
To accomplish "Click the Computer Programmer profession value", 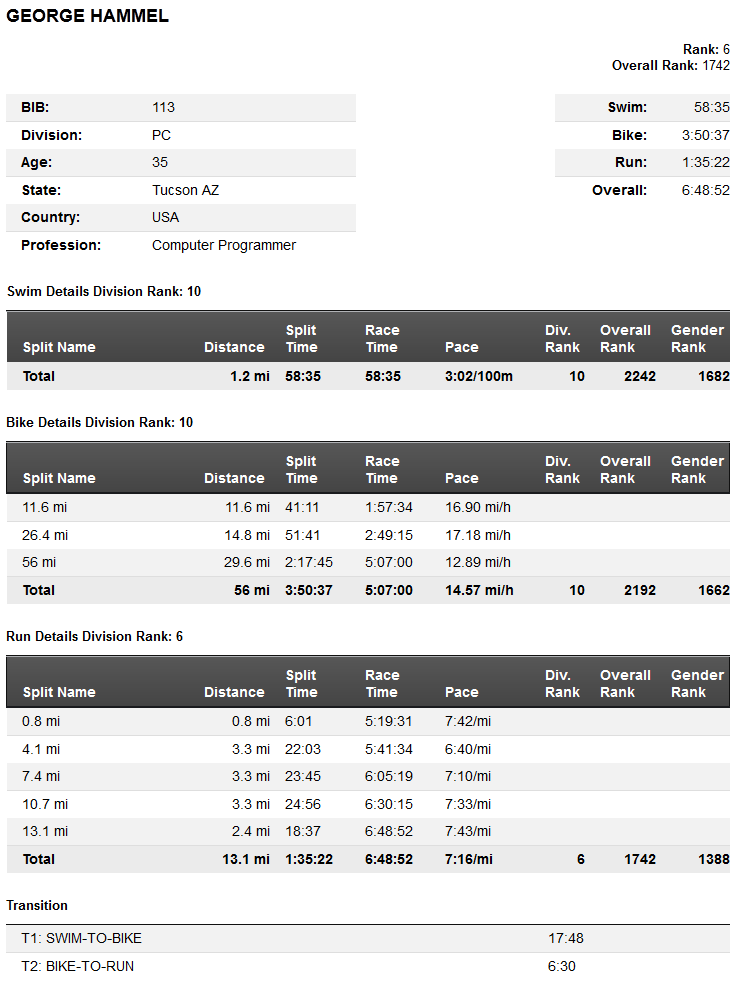I will click(x=224, y=245).
